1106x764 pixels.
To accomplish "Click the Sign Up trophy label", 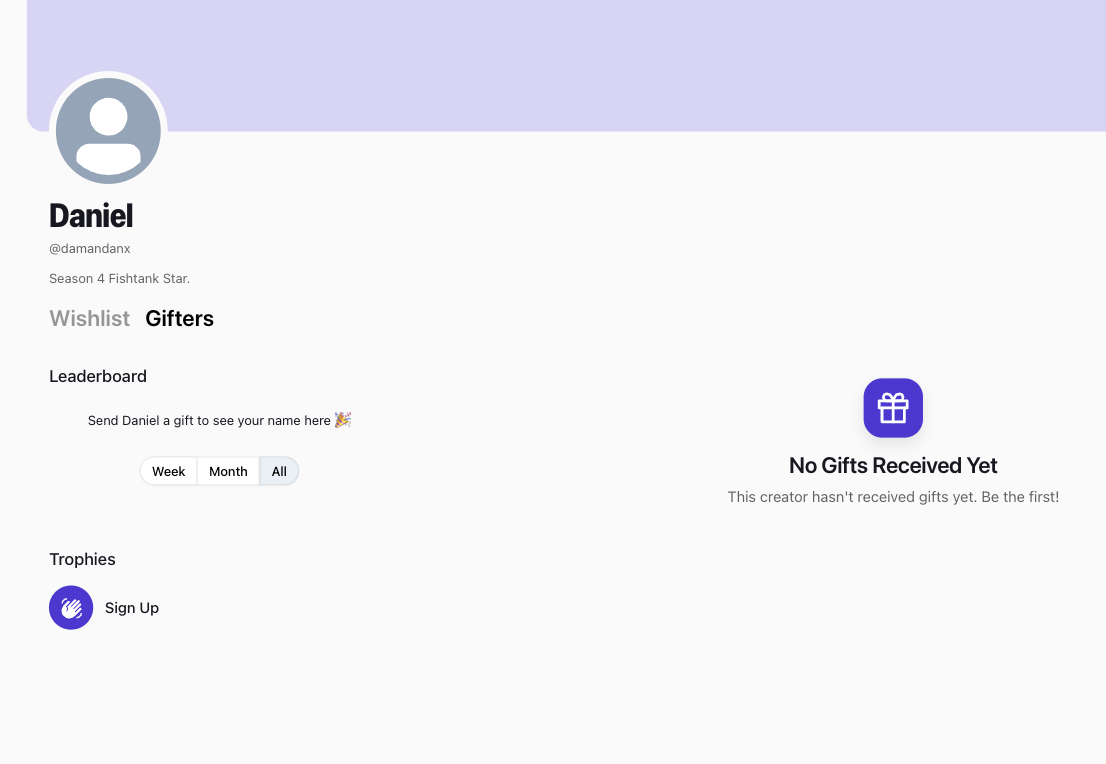I will click(x=132, y=607).
